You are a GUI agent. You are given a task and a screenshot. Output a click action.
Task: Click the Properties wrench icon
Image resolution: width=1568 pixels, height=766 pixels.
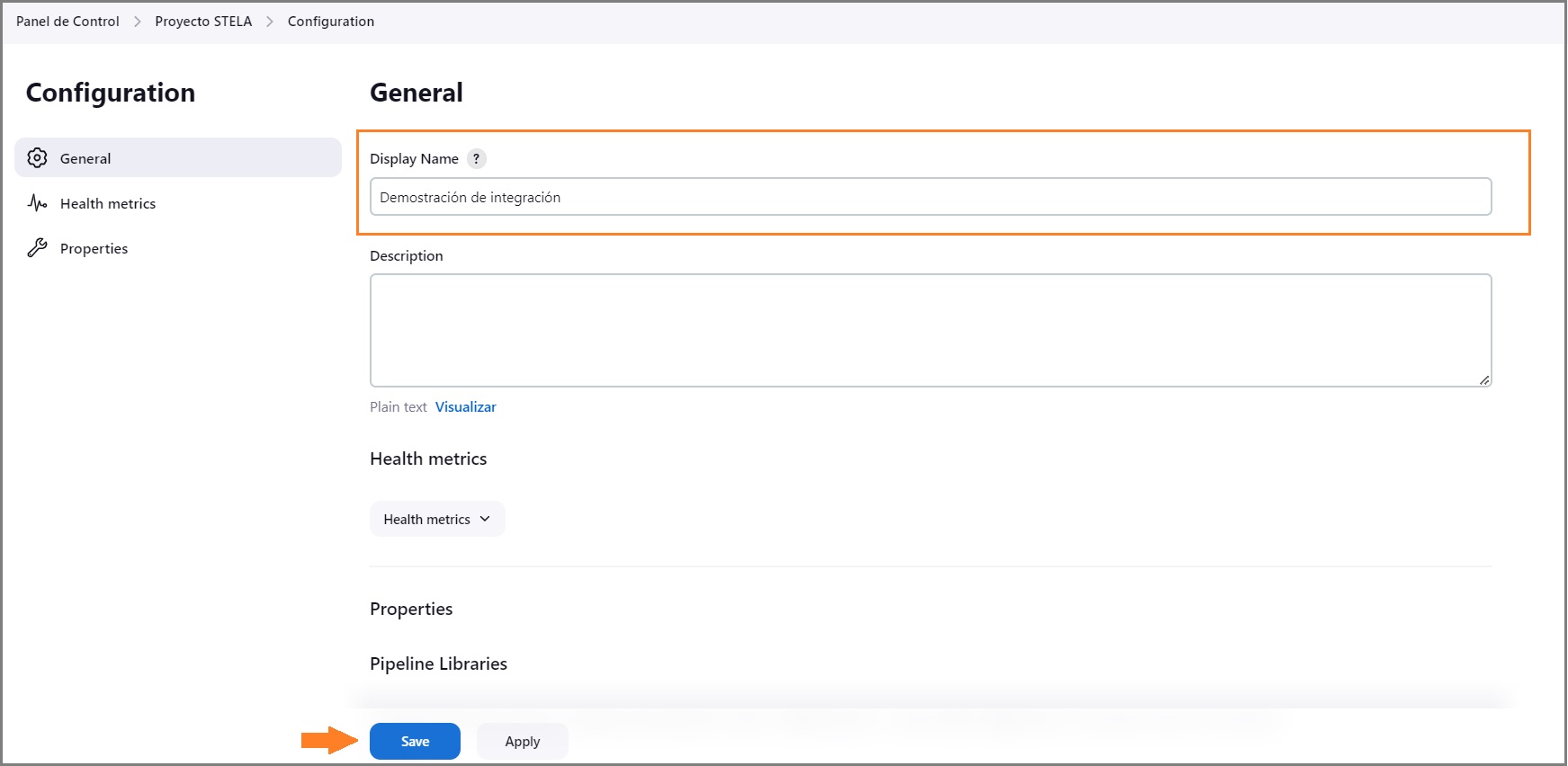click(37, 248)
